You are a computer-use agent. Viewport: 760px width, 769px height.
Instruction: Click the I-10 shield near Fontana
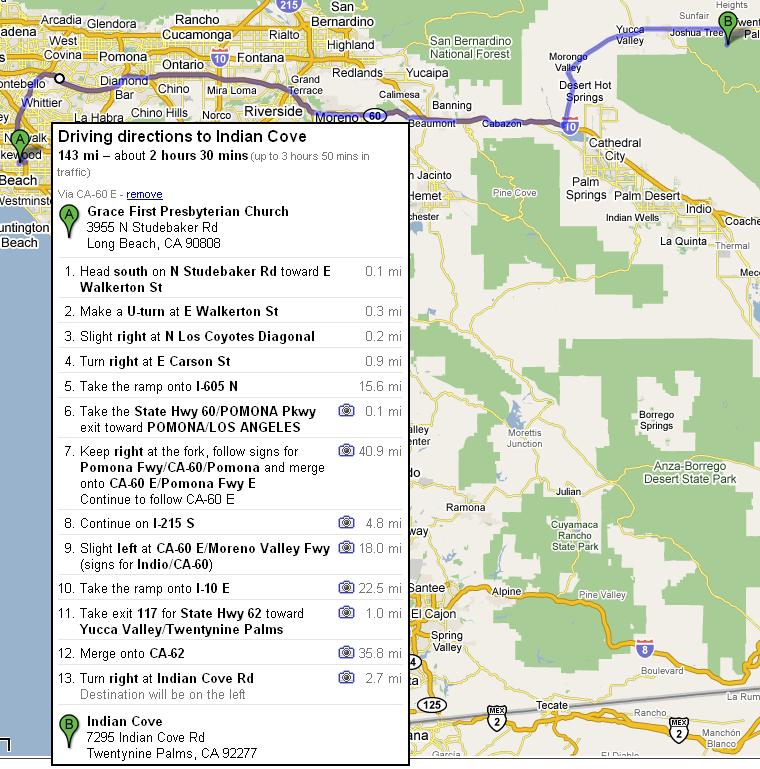pyautogui.click(x=220, y=58)
